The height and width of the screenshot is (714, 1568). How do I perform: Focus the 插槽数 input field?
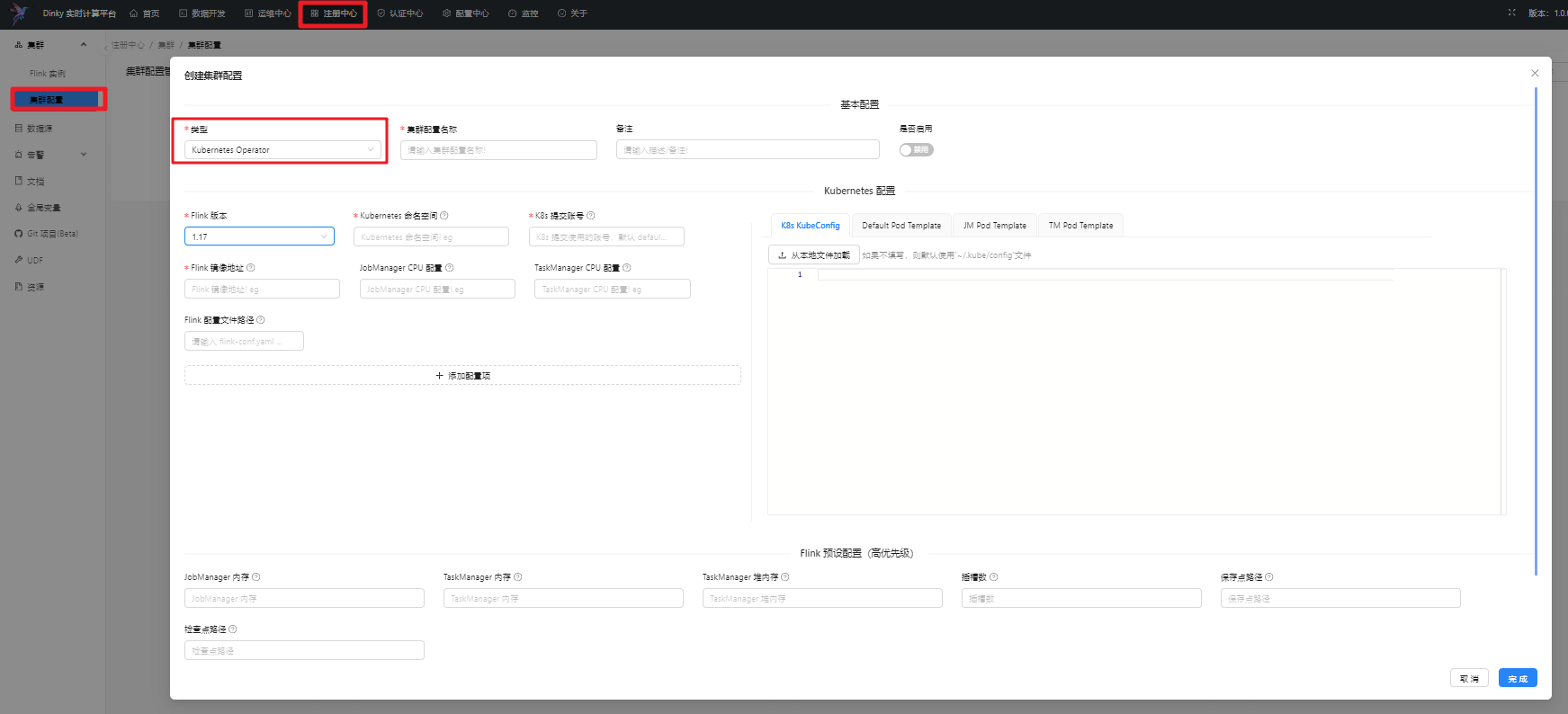click(1081, 598)
